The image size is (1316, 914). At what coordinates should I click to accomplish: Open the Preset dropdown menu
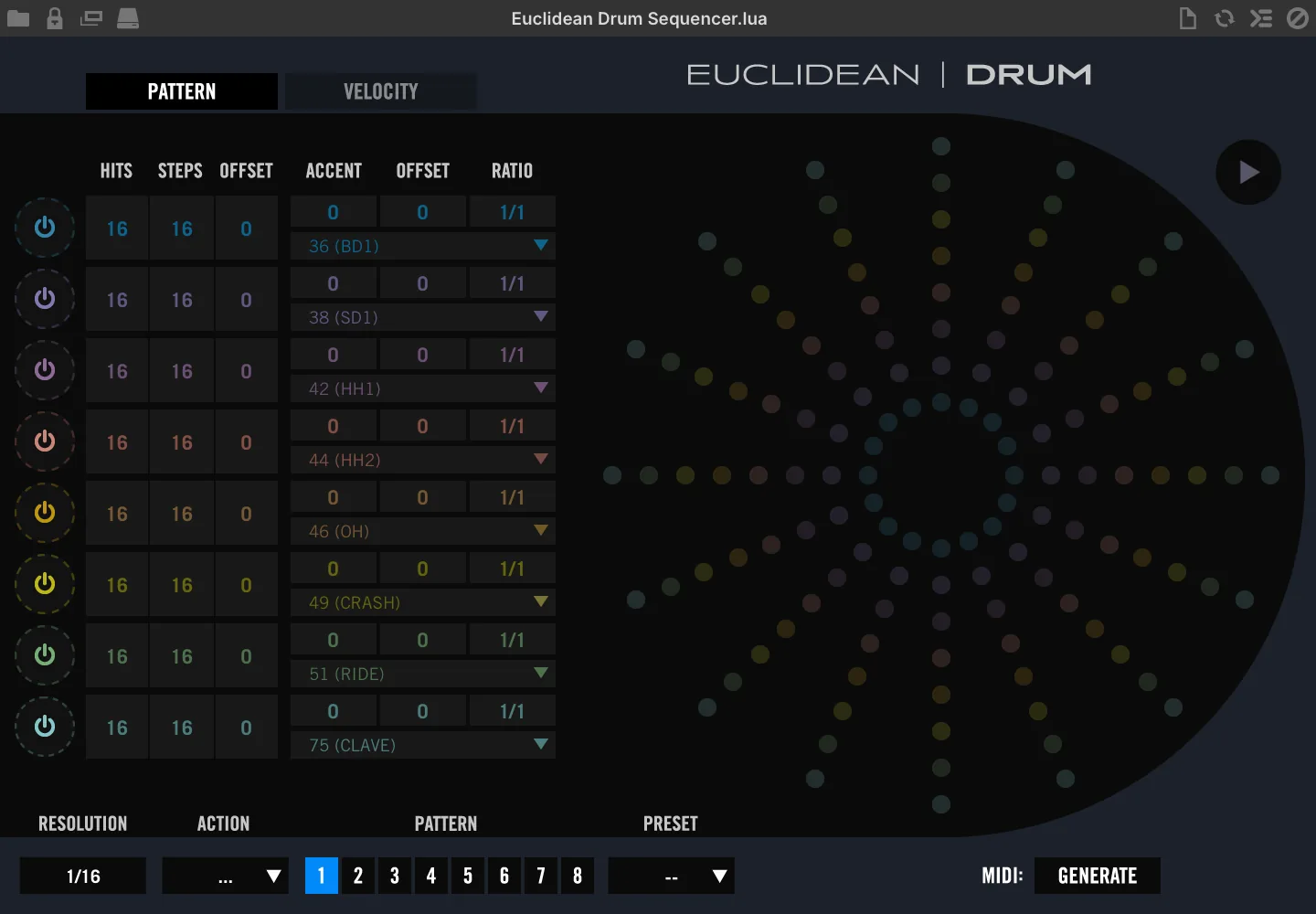tap(672, 876)
